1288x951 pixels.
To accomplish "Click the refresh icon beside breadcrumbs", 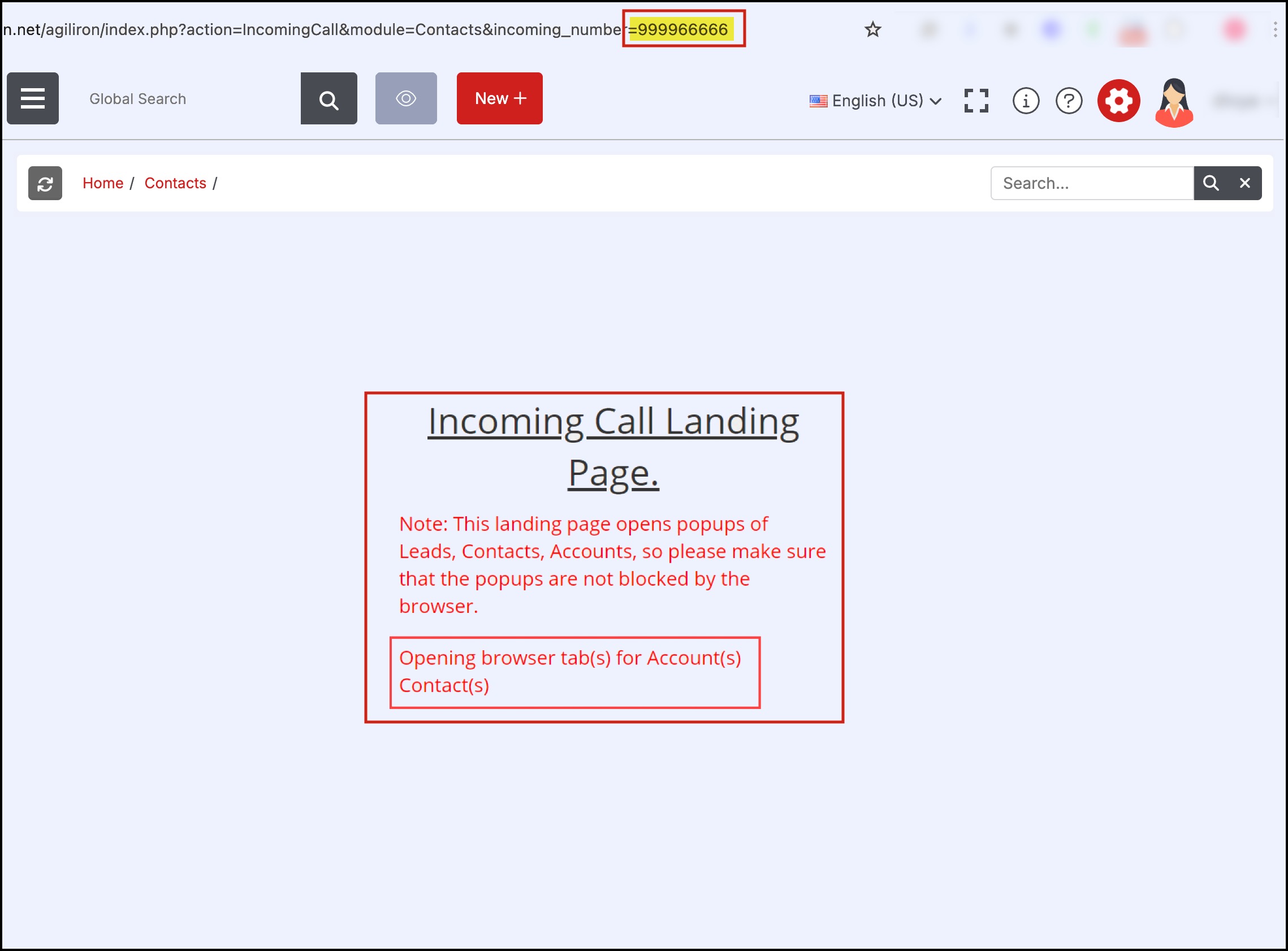I will (x=45, y=184).
